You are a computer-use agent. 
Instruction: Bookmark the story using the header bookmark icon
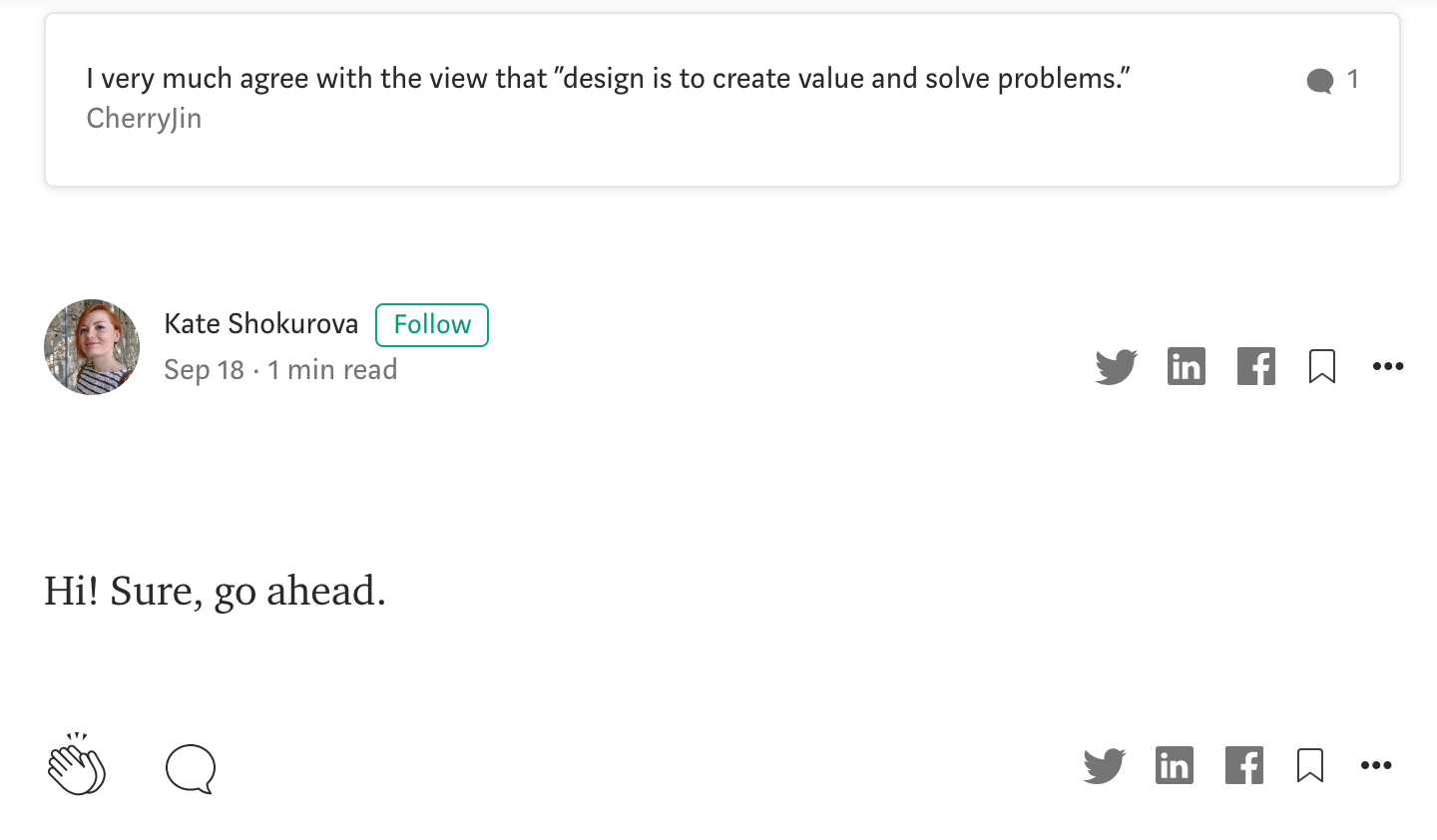(x=1321, y=366)
